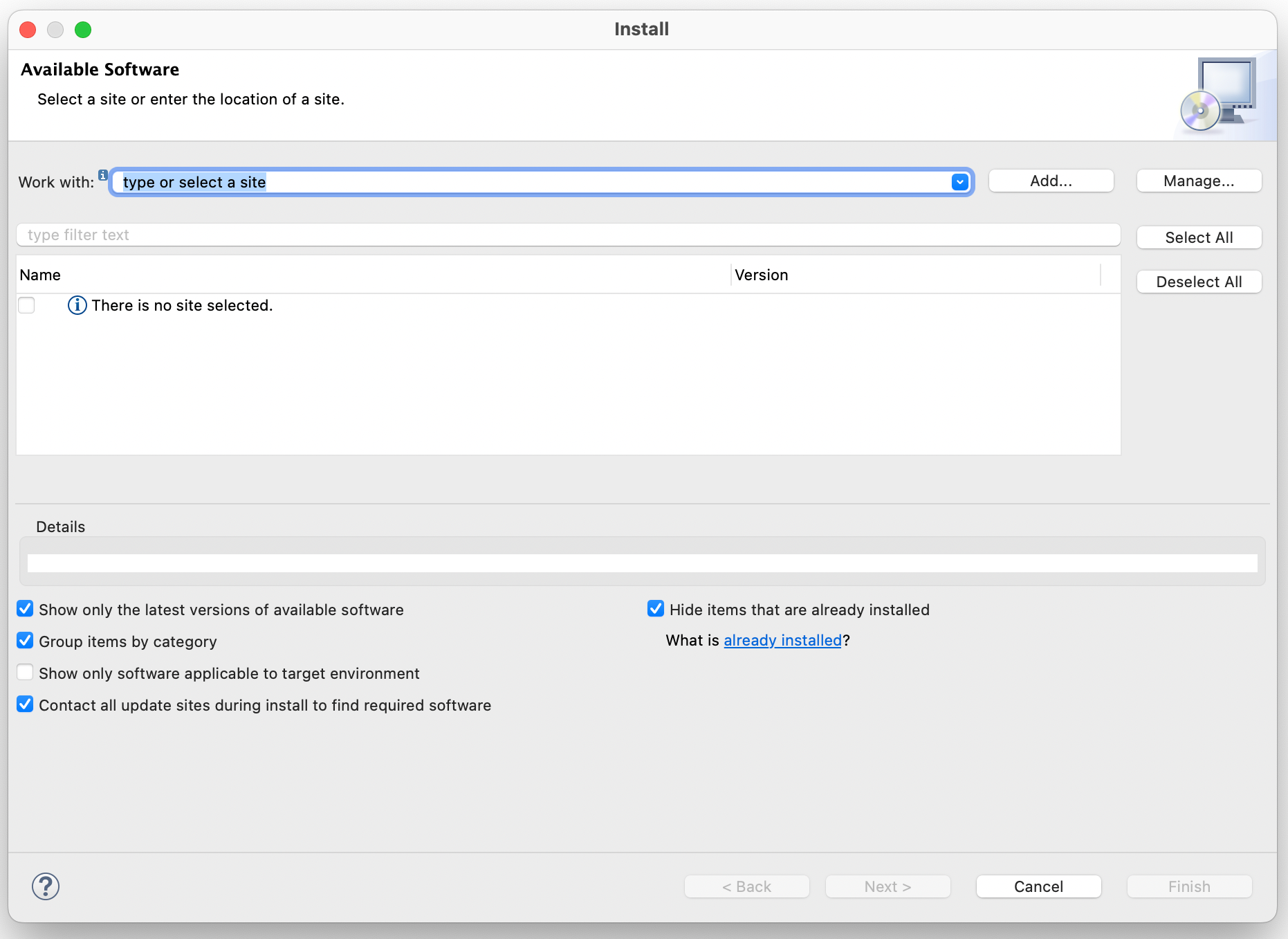
Task: Toggle Contact all update sites checkbox
Action: 25,704
